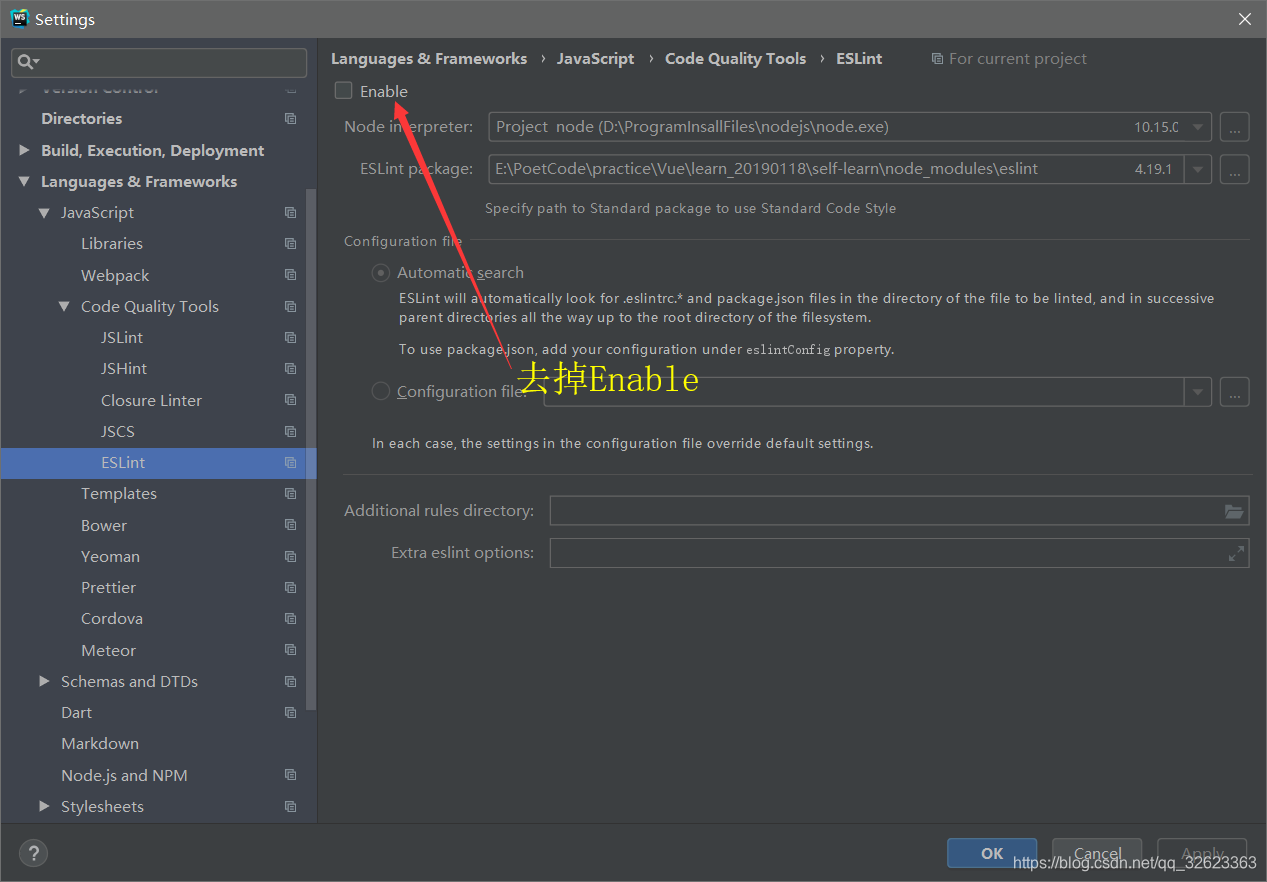Click the settings tree vertical scrollbar
This screenshot has height=882, width=1267.
tap(311, 448)
